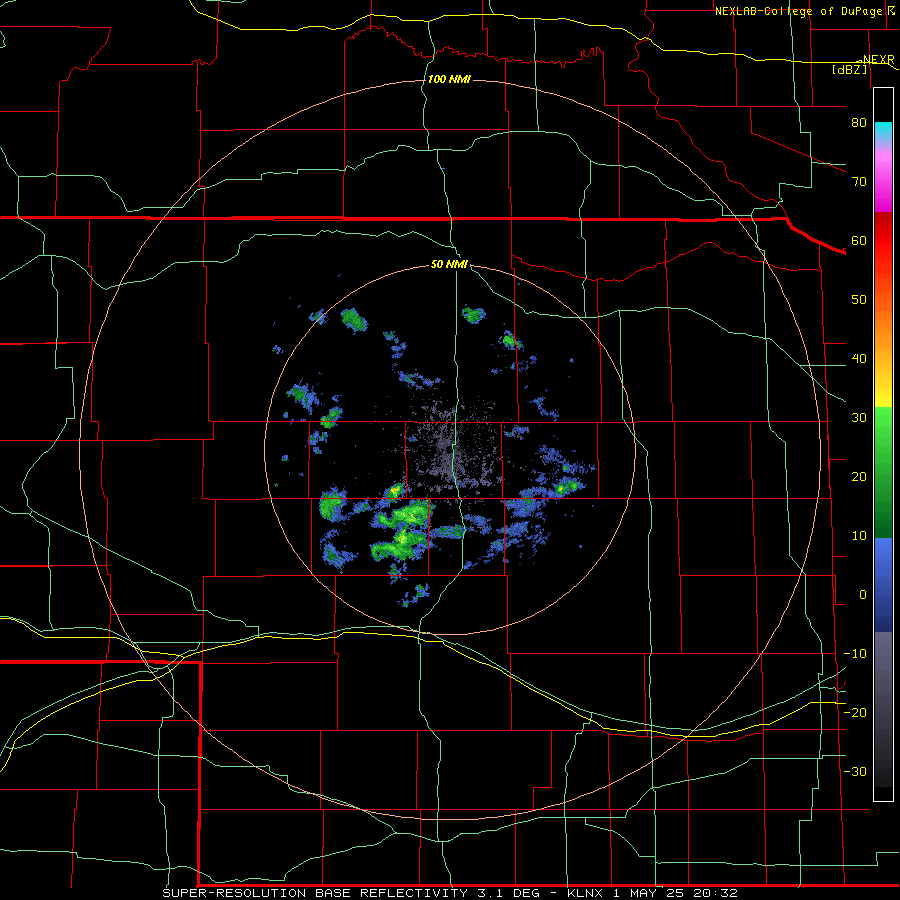Screen dimensions: 900x900
Task: Click the 20 value on dBZ scale
Action: pyautogui.click(x=859, y=476)
